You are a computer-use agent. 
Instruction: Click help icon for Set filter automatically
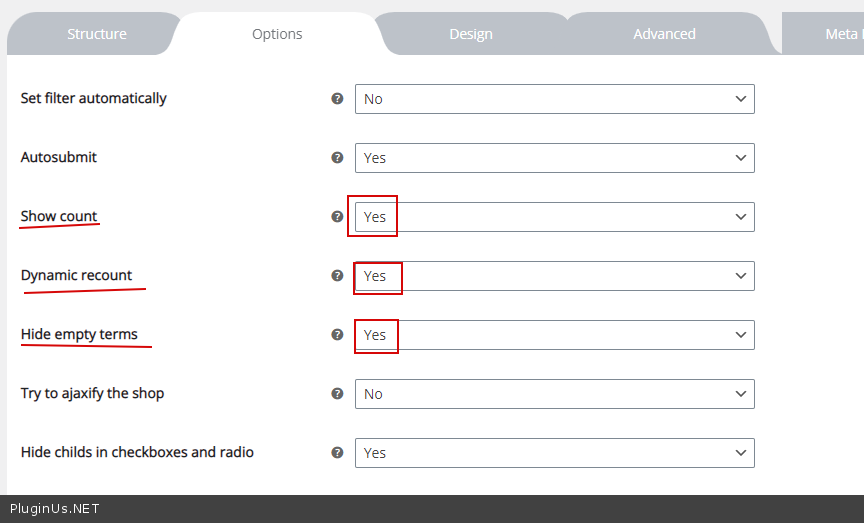pyautogui.click(x=337, y=99)
